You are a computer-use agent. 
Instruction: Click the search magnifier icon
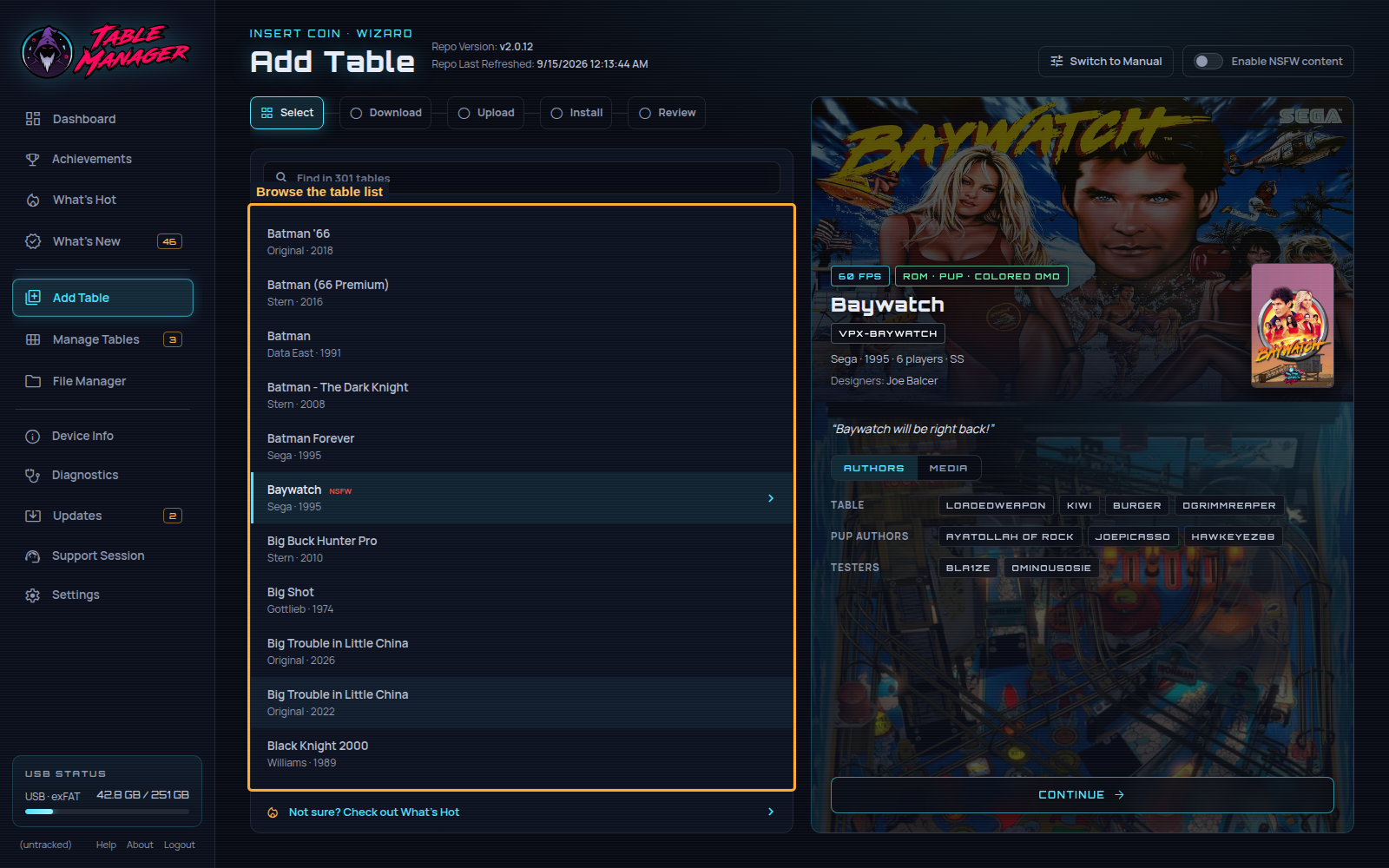pos(281,177)
